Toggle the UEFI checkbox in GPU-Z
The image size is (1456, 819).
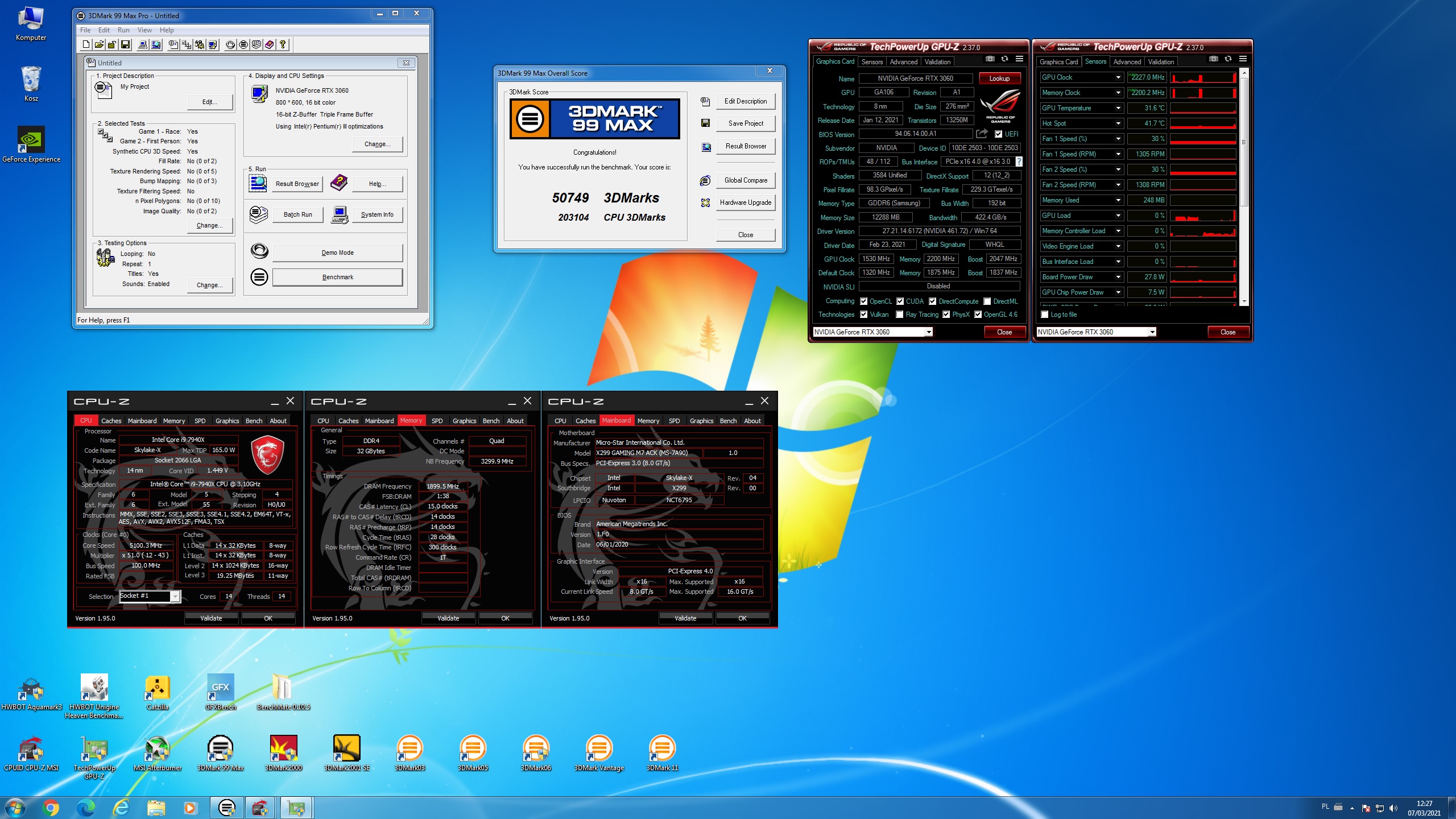click(x=999, y=134)
